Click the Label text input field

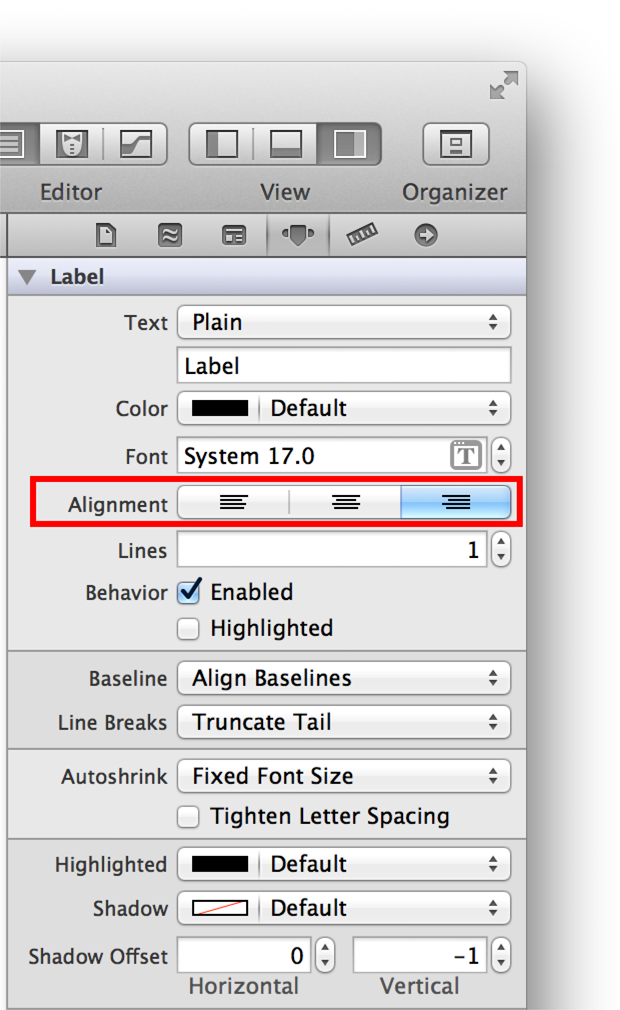[344, 366]
